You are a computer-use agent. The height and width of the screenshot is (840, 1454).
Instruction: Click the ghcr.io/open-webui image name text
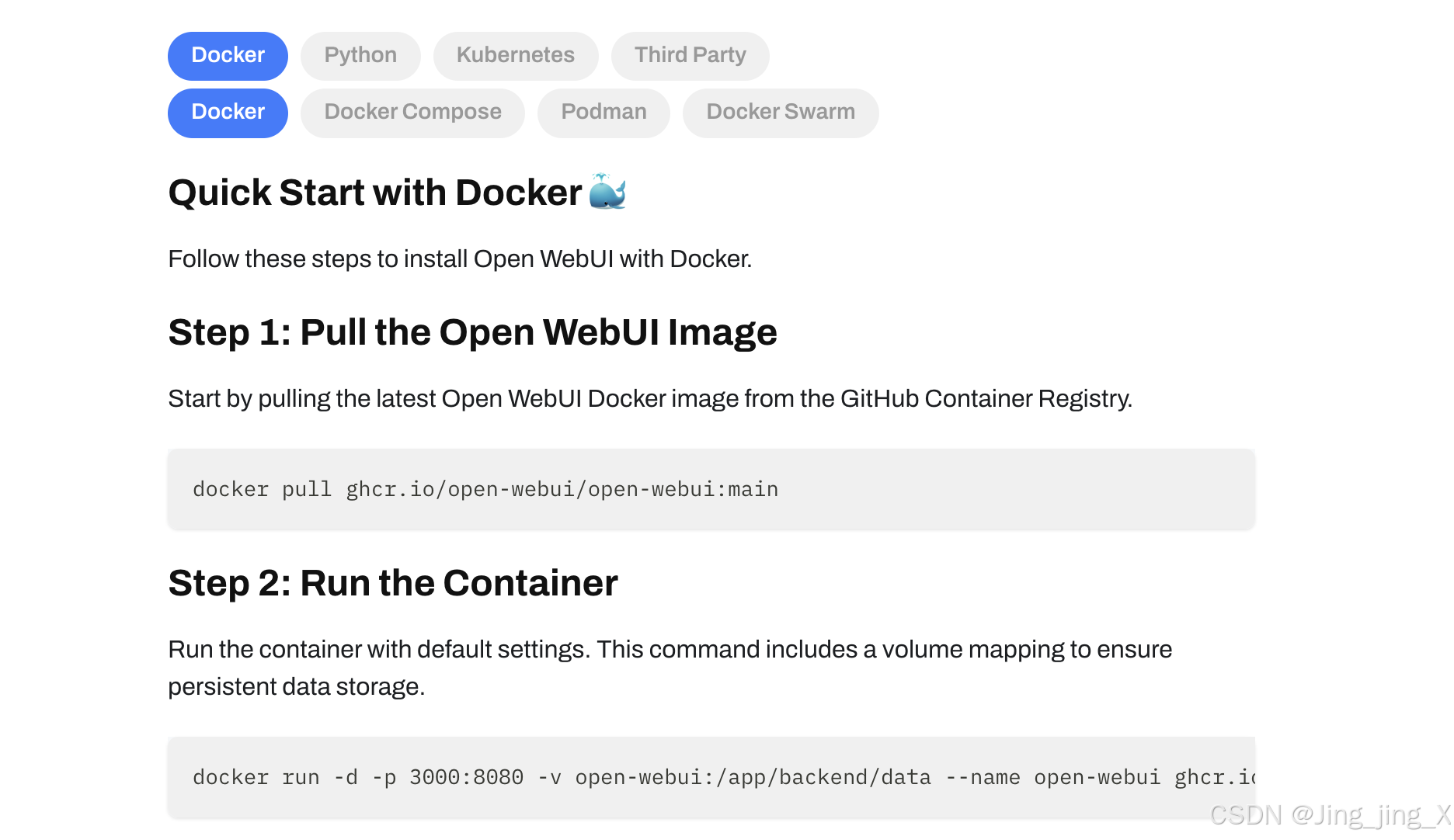click(562, 489)
